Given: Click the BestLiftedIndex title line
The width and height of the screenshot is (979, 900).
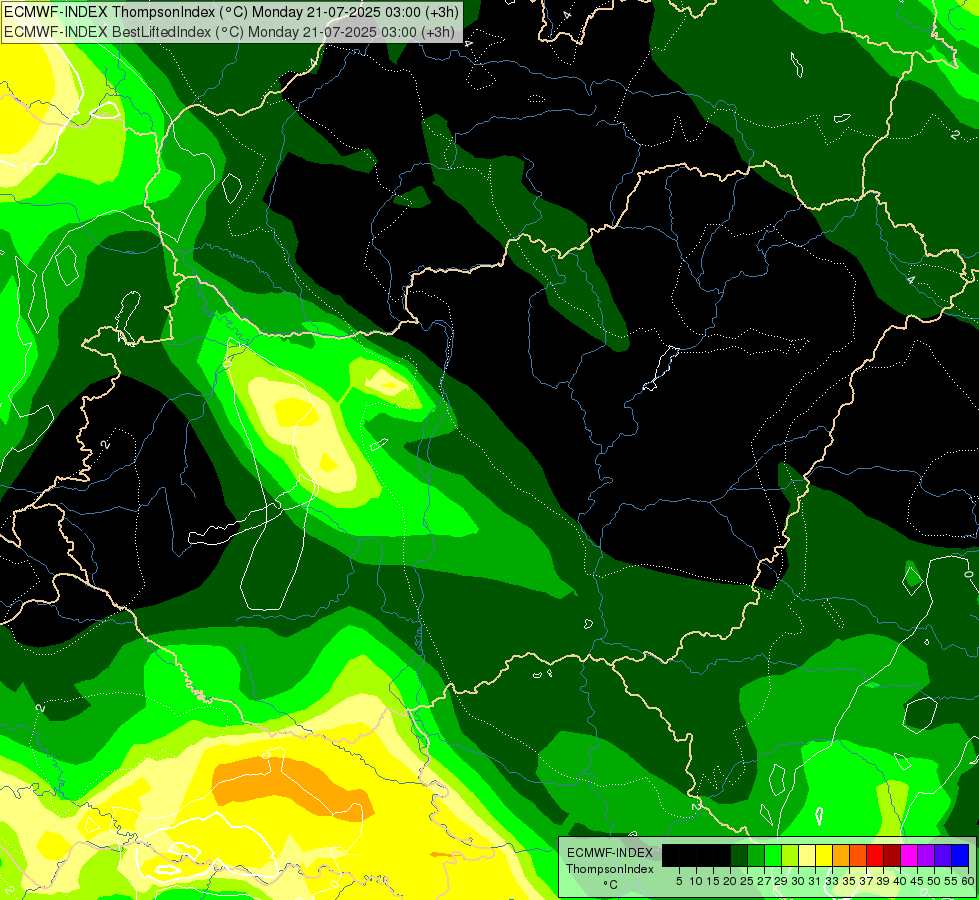Looking at the screenshot, I should 229,31.
